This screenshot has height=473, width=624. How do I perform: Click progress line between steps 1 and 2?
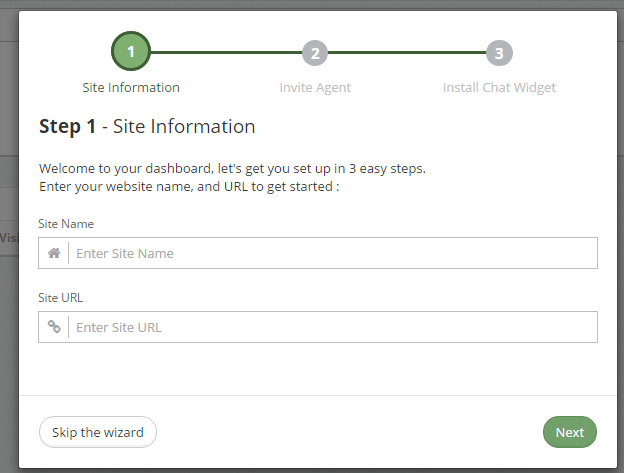224,53
